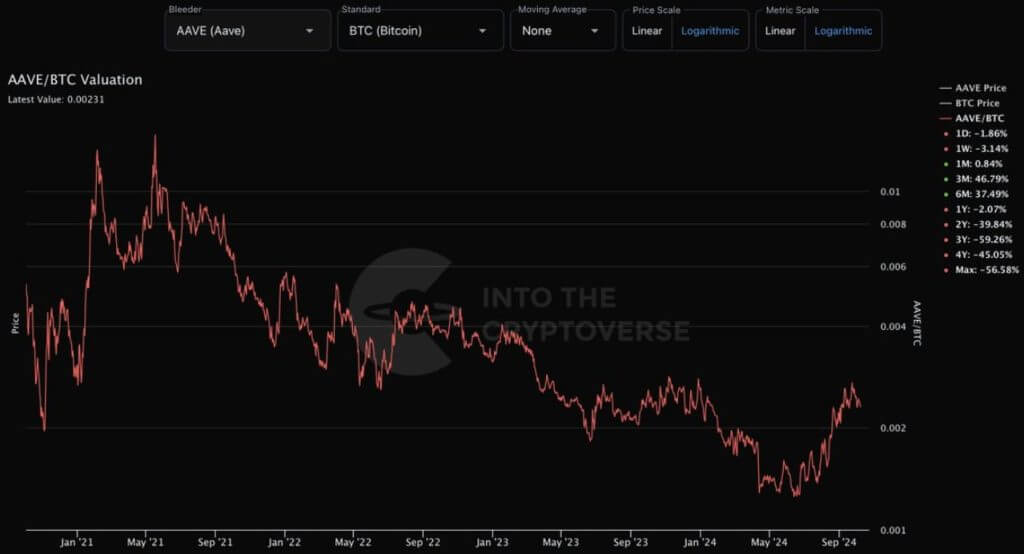Click the AAVE/BTC Valuation chart title
This screenshot has height=554, width=1024.
coord(75,80)
